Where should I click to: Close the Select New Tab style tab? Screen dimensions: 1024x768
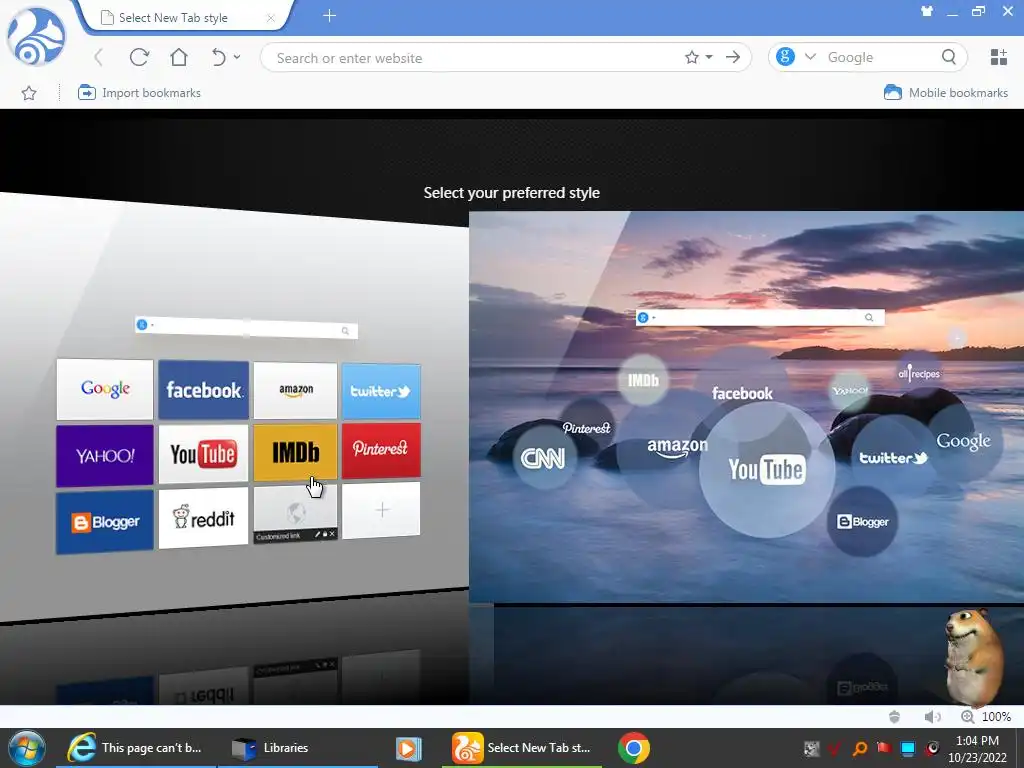pos(270,18)
